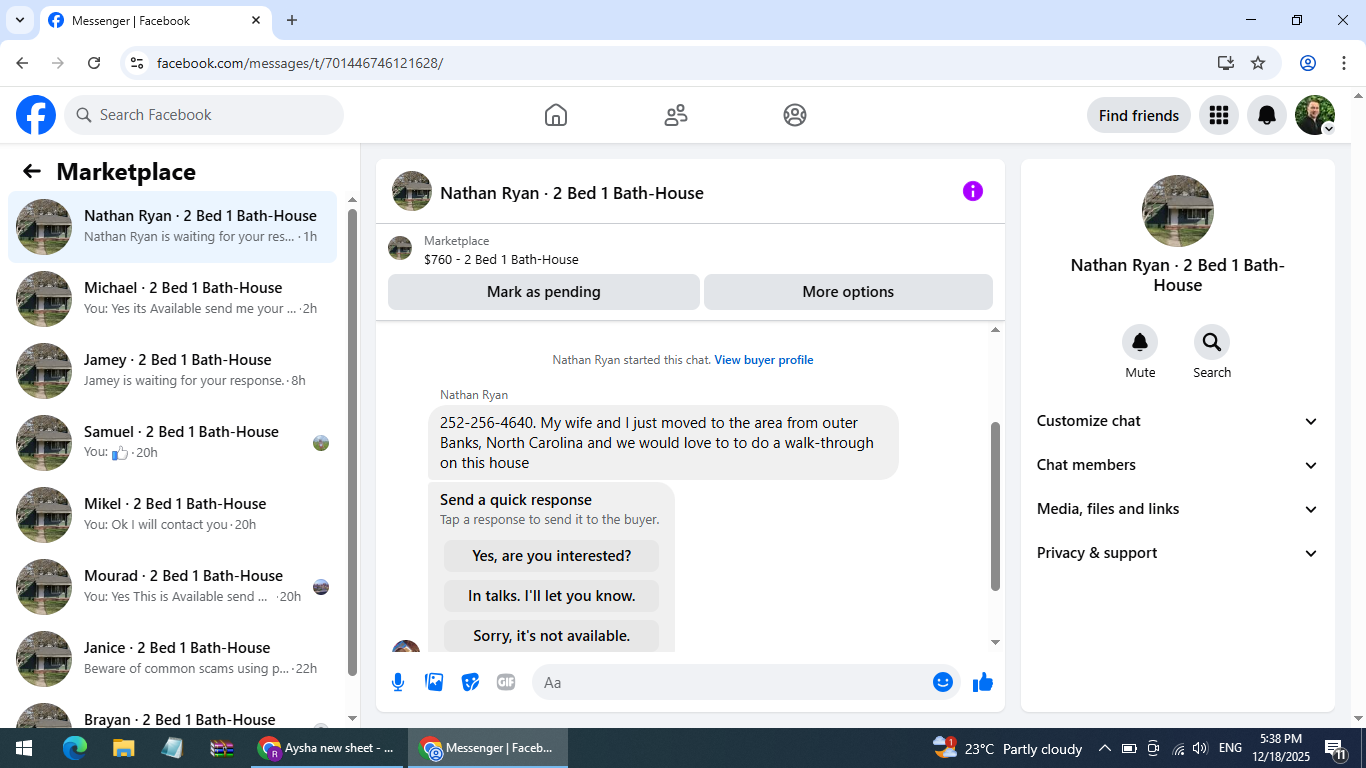Click into the Aa message input

pos(730,682)
